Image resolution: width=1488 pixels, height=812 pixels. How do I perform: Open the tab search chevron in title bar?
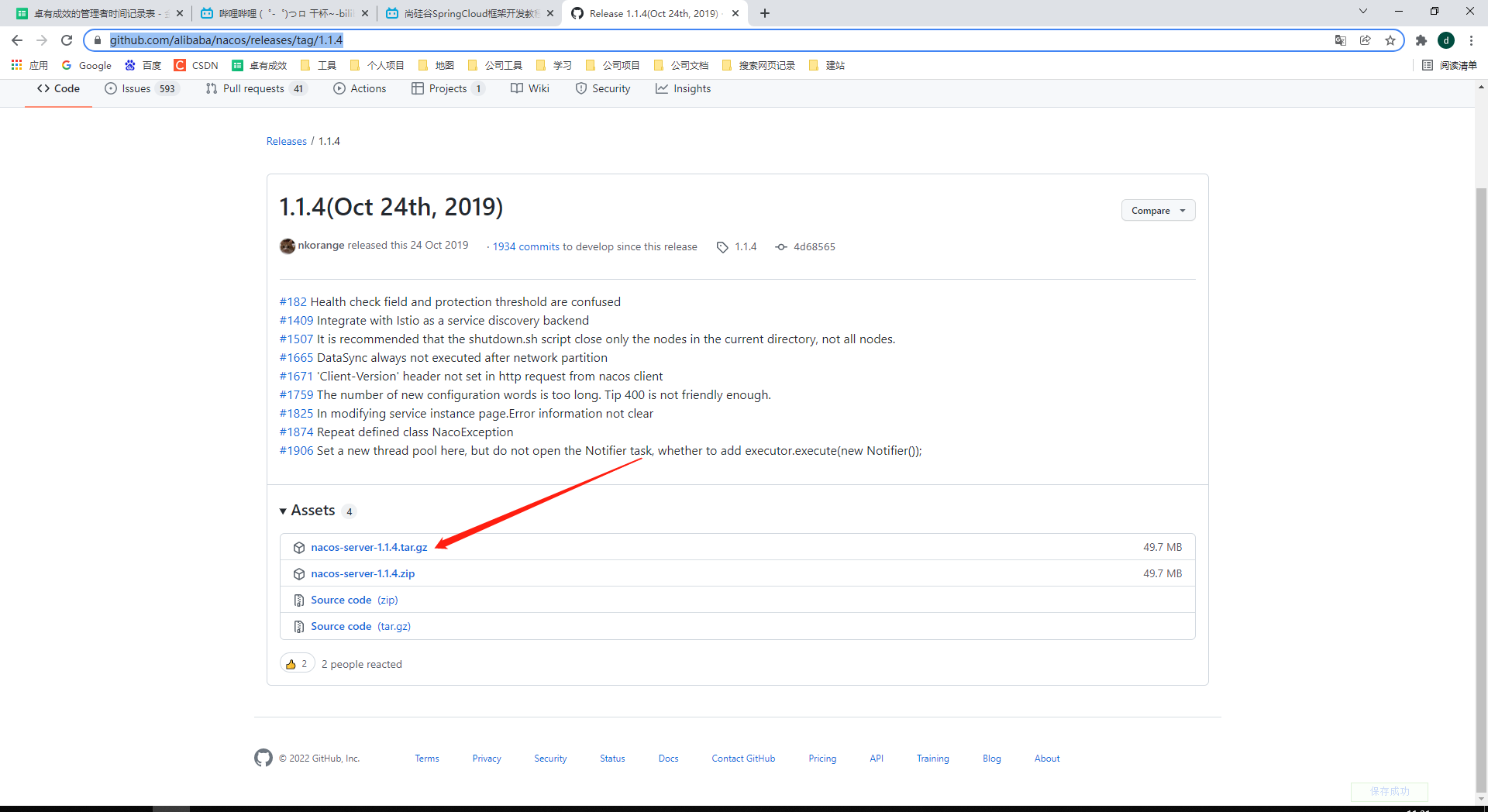(x=1363, y=11)
